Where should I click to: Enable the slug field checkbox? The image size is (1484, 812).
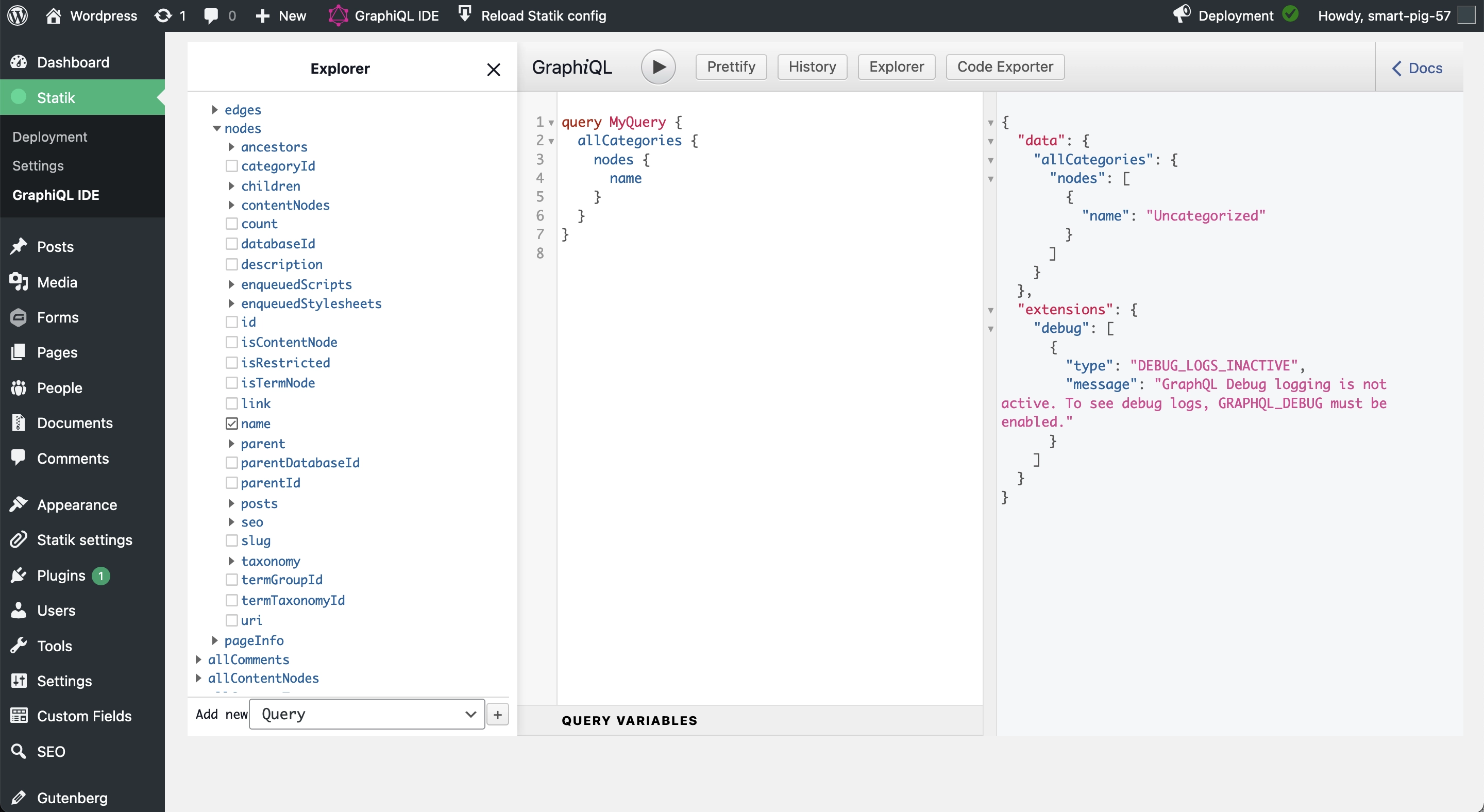230,540
